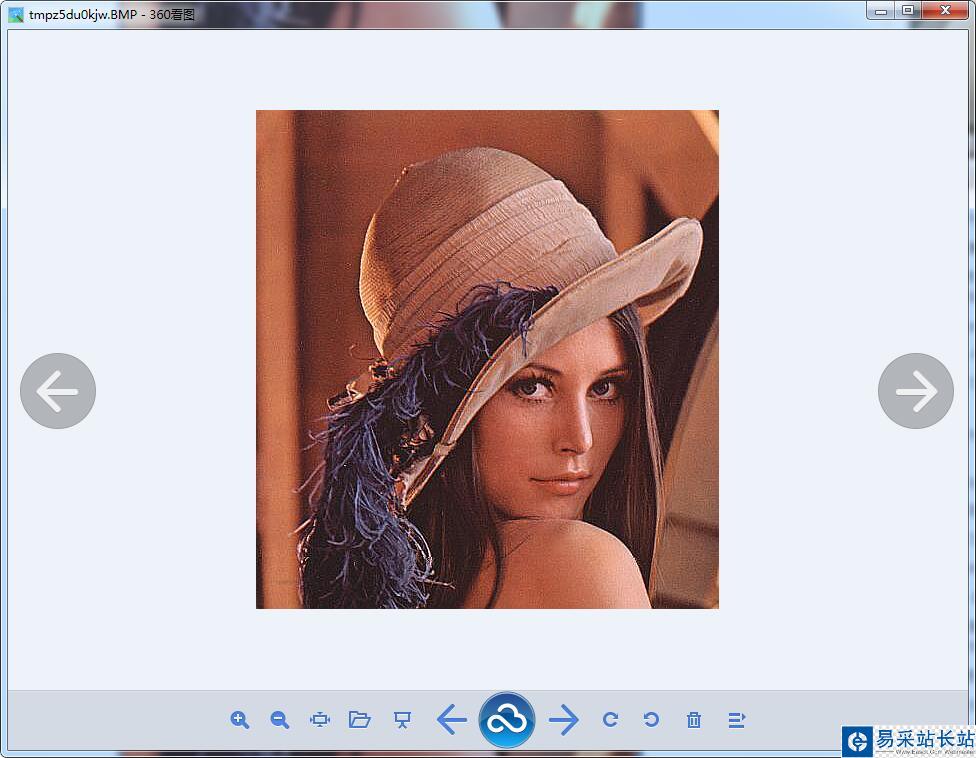This screenshot has width=976, height=758.
Task: Open a file using the folder icon
Action: tap(360, 720)
